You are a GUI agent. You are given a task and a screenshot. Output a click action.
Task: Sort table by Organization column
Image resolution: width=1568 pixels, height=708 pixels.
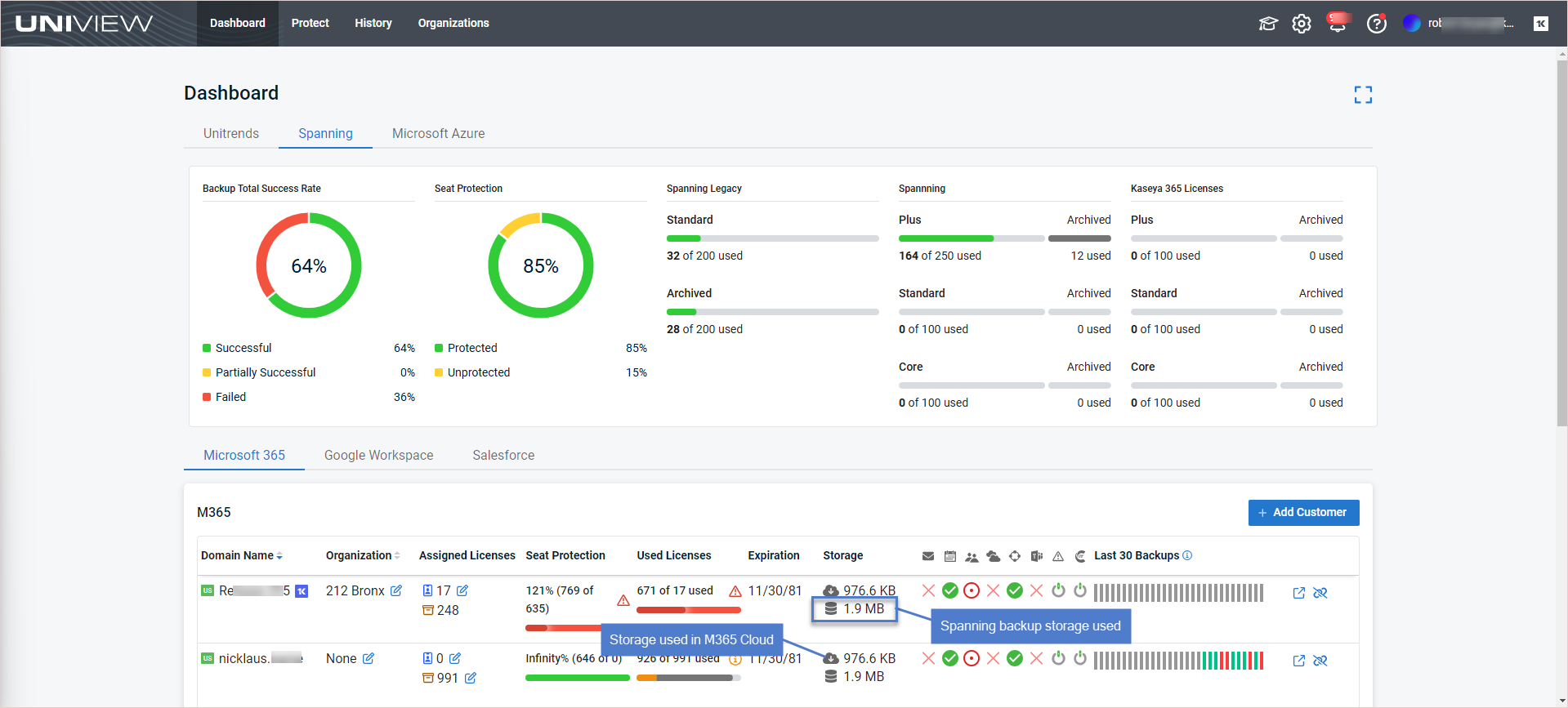click(x=397, y=556)
